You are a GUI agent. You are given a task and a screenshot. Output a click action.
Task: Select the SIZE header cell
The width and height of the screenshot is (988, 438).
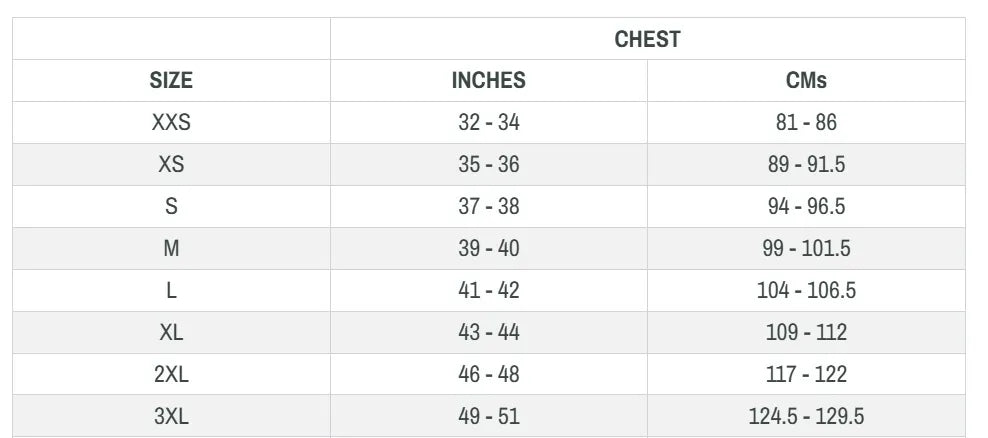[x=171, y=81]
